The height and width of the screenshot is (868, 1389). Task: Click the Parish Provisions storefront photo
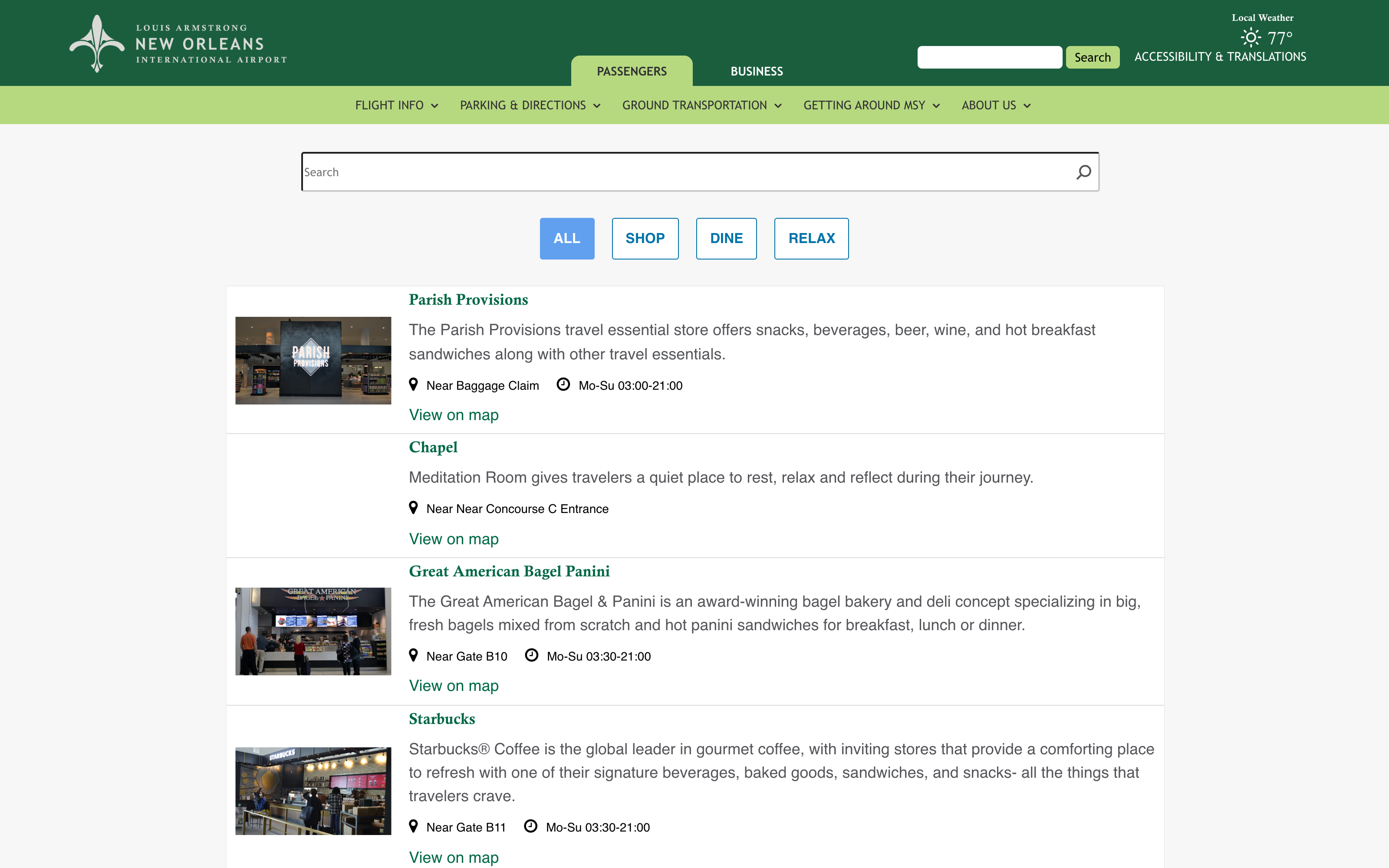coord(313,361)
